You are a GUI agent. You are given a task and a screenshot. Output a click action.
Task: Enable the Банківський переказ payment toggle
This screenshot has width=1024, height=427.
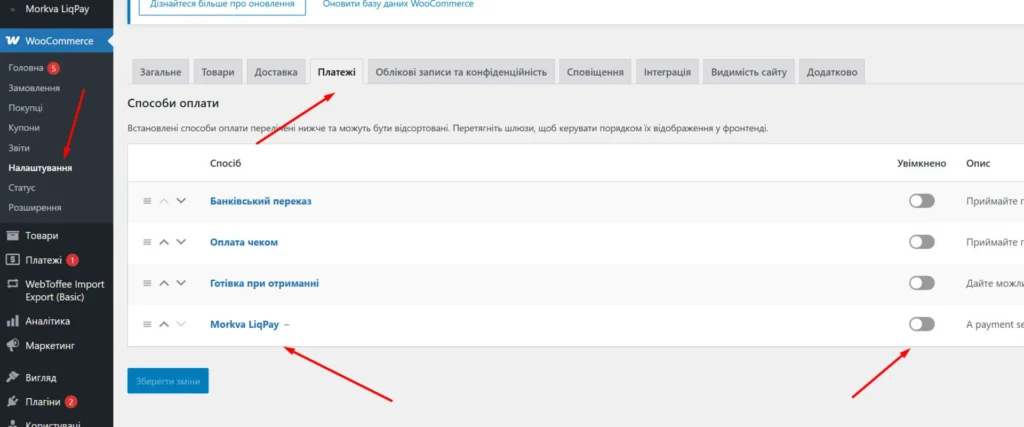[921, 201]
